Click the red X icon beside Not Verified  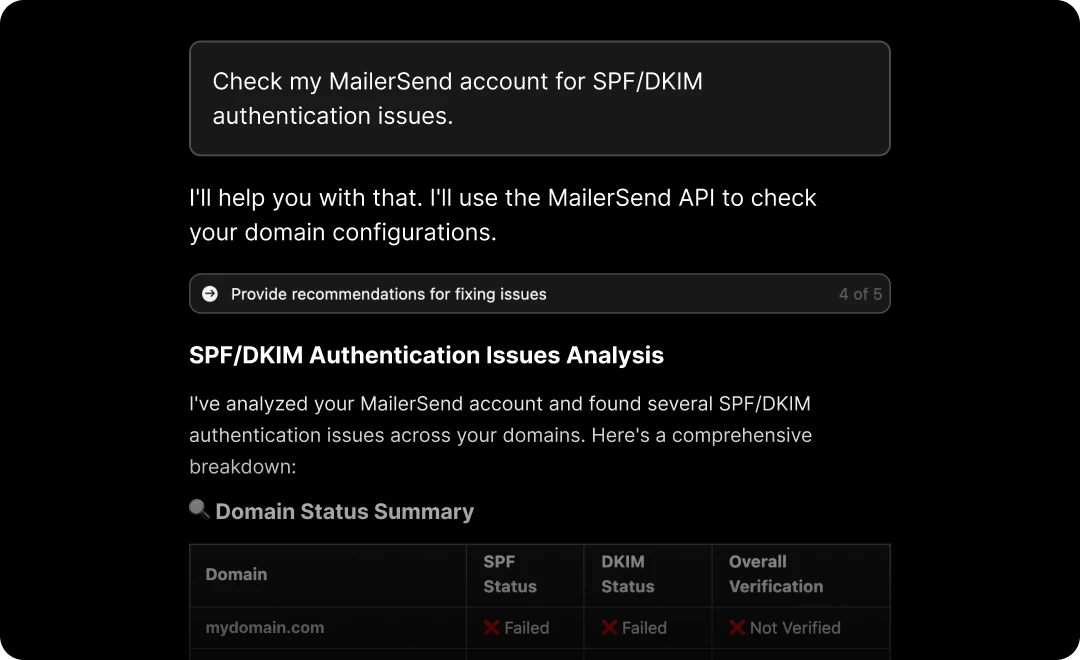[x=737, y=628]
